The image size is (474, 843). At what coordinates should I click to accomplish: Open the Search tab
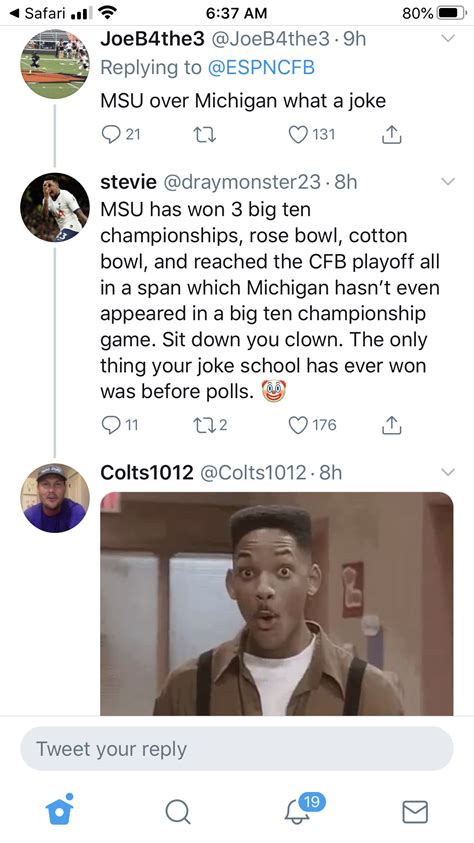pyautogui.click(x=178, y=811)
